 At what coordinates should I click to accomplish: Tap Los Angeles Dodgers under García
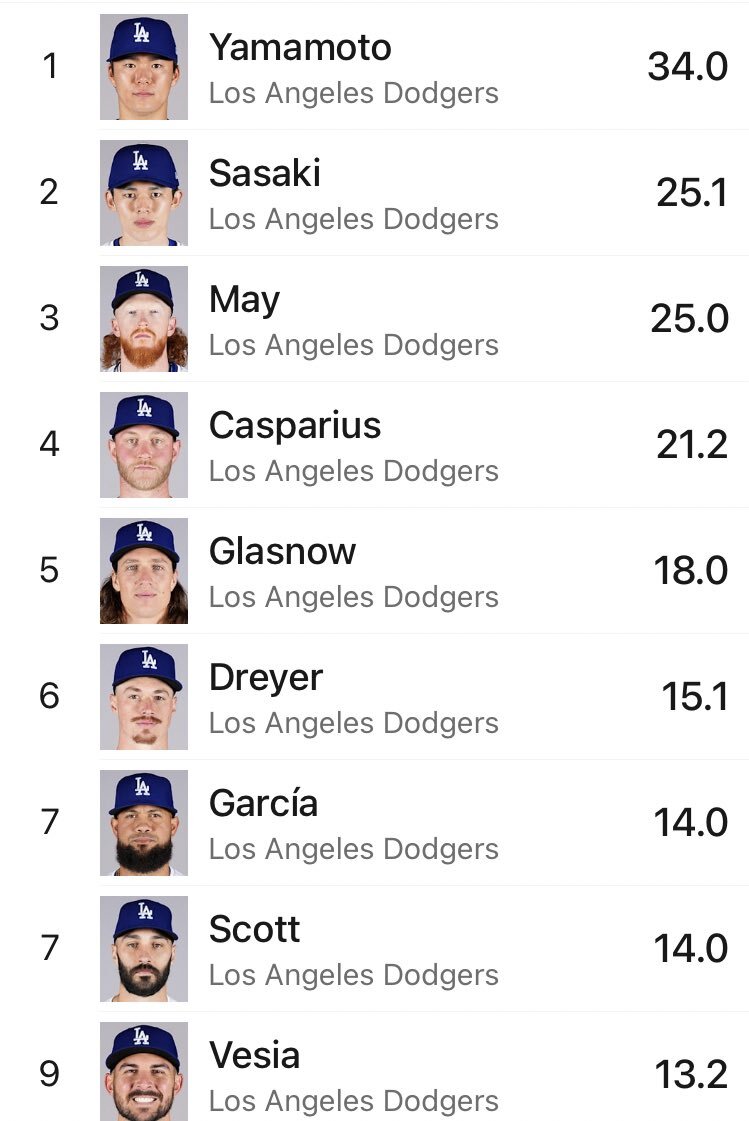coord(354,849)
